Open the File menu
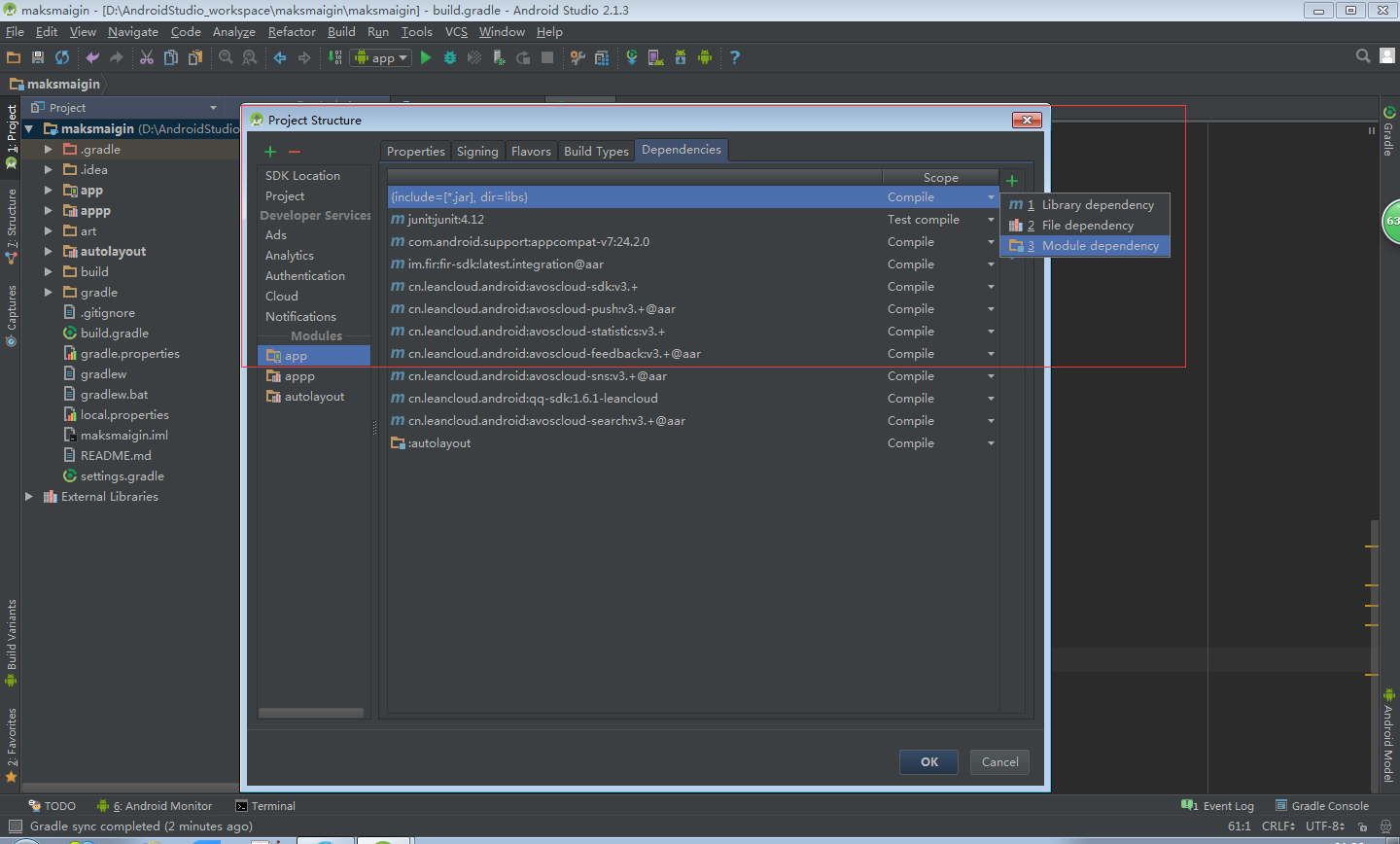Screen dimensions: 1400x844 [15, 32]
